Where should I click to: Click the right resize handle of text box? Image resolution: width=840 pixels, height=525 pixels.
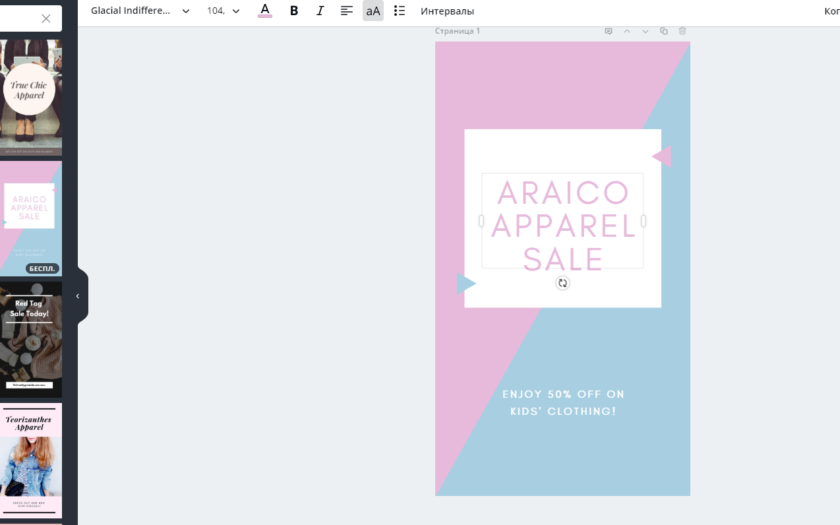point(643,221)
